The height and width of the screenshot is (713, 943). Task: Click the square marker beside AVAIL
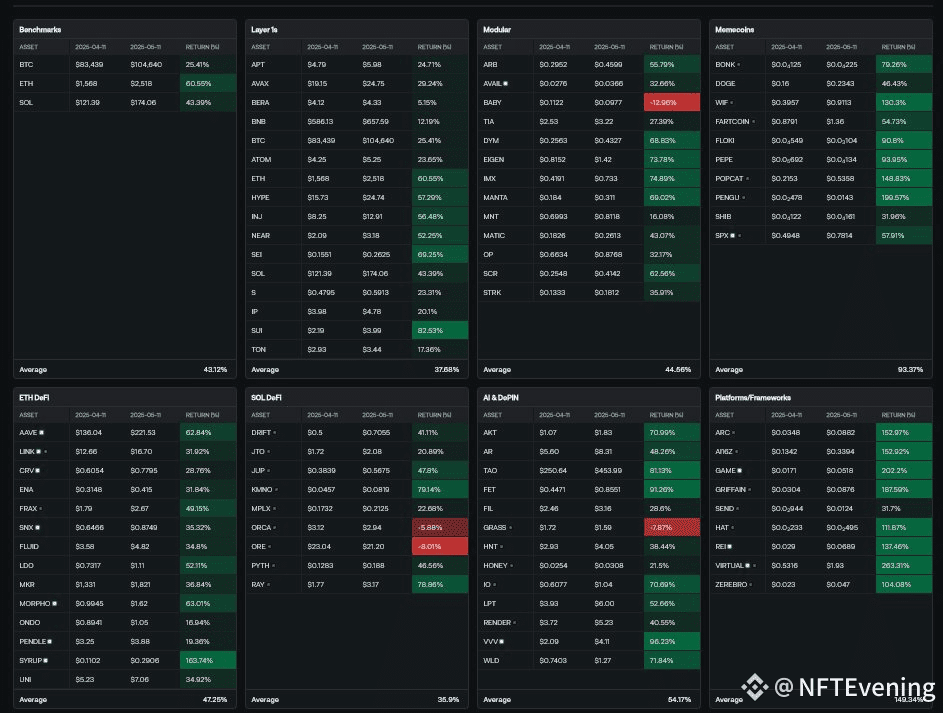505,84
